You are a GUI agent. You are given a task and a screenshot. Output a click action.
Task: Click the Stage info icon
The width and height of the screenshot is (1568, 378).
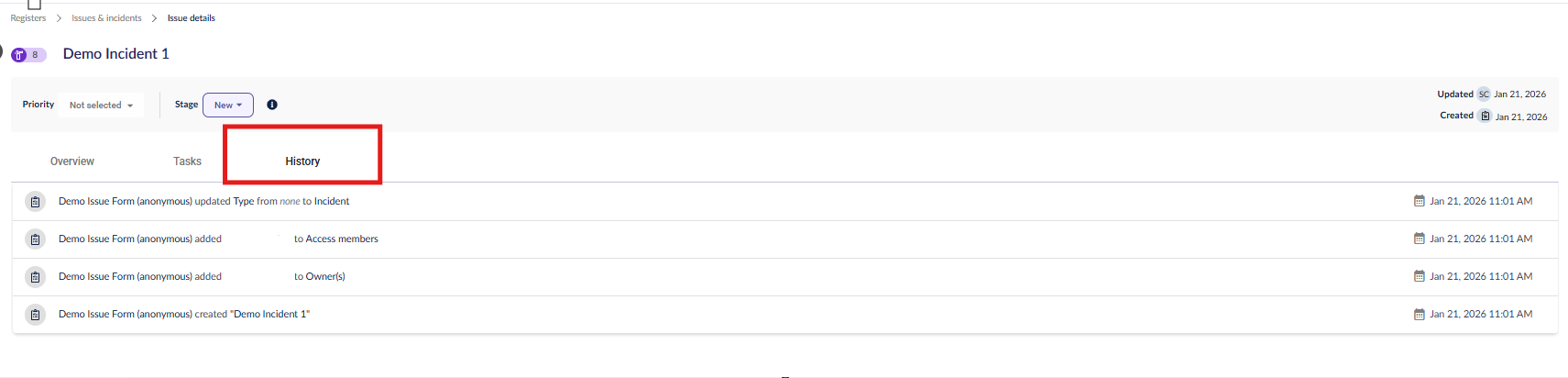point(272,105)
